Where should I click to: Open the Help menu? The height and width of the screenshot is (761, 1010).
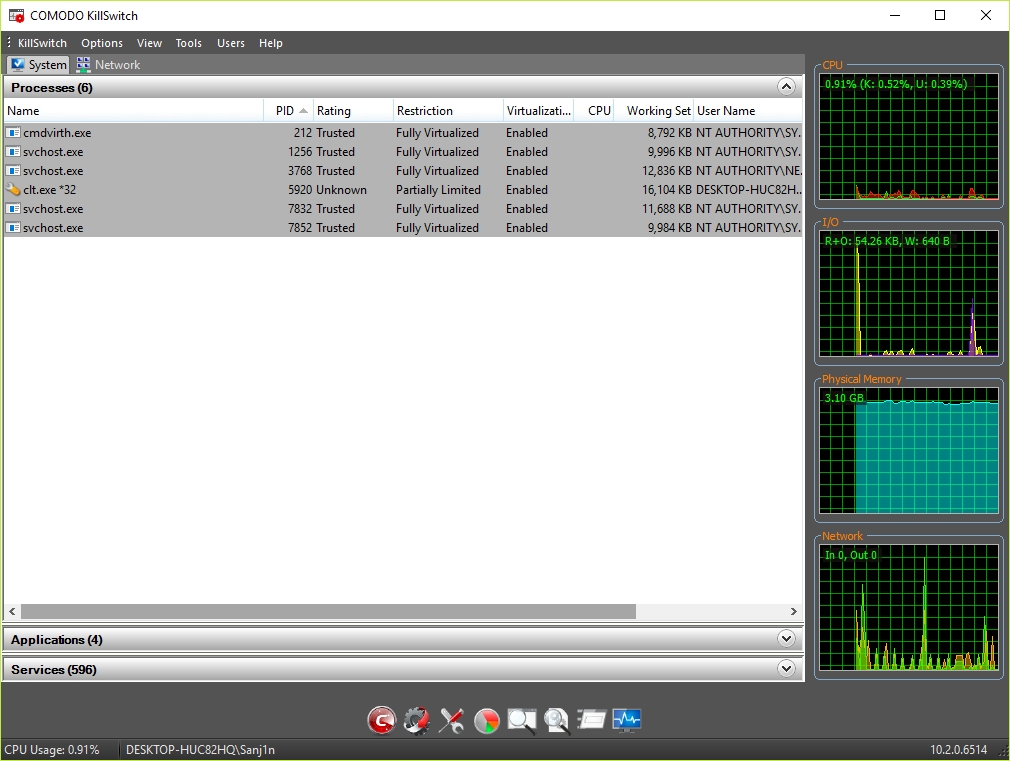point(271,43)
